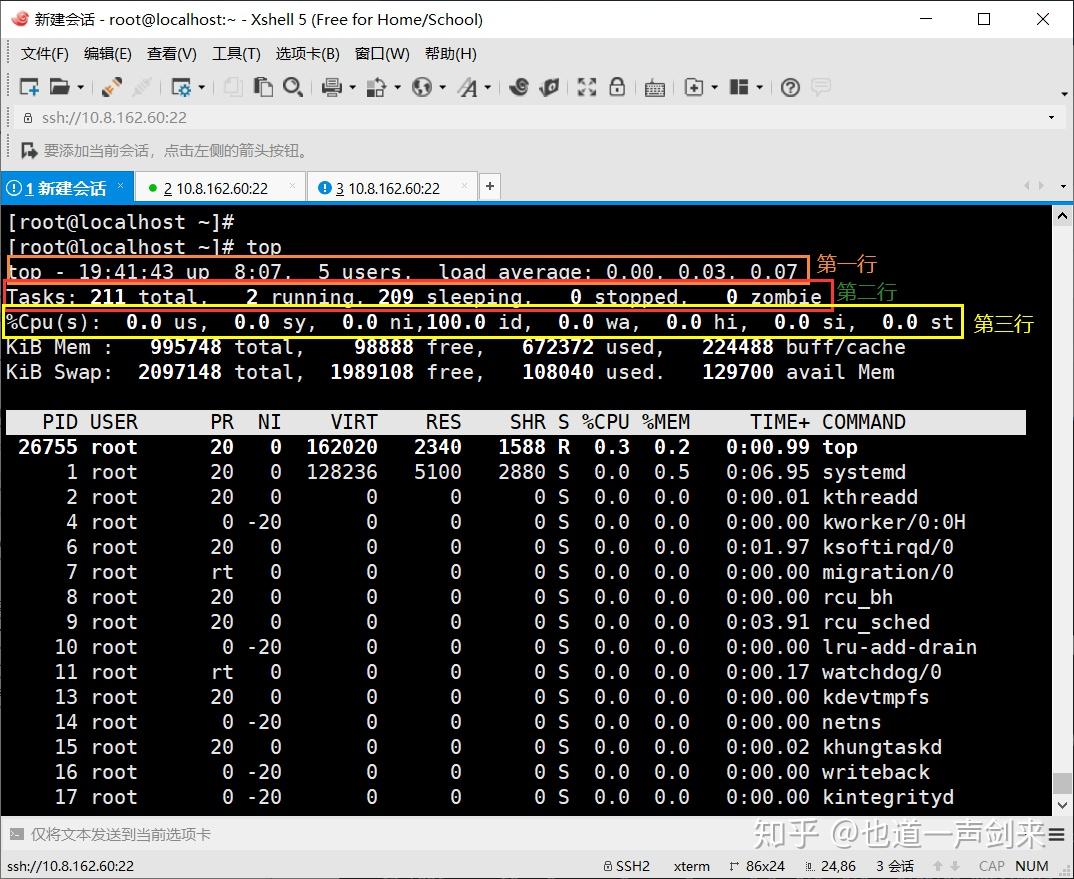Add a new tab with plus button

[x=490, y=187]
